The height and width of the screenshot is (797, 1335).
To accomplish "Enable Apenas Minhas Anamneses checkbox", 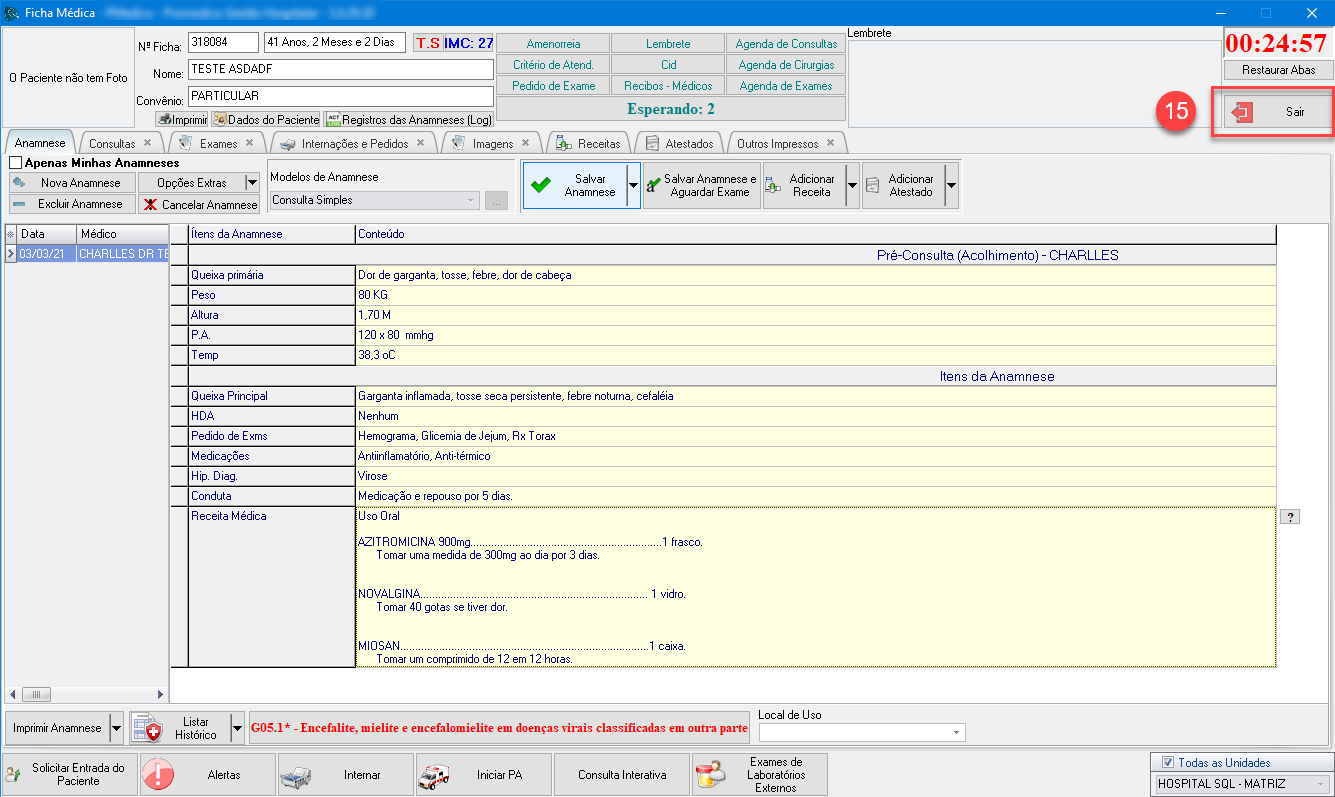I will (x=15, y=163).
